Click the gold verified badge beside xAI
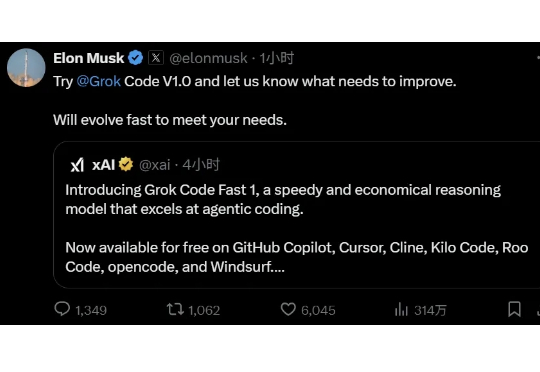Image resolution: width=540 pixels, height=372 pixels. point(126,164)
